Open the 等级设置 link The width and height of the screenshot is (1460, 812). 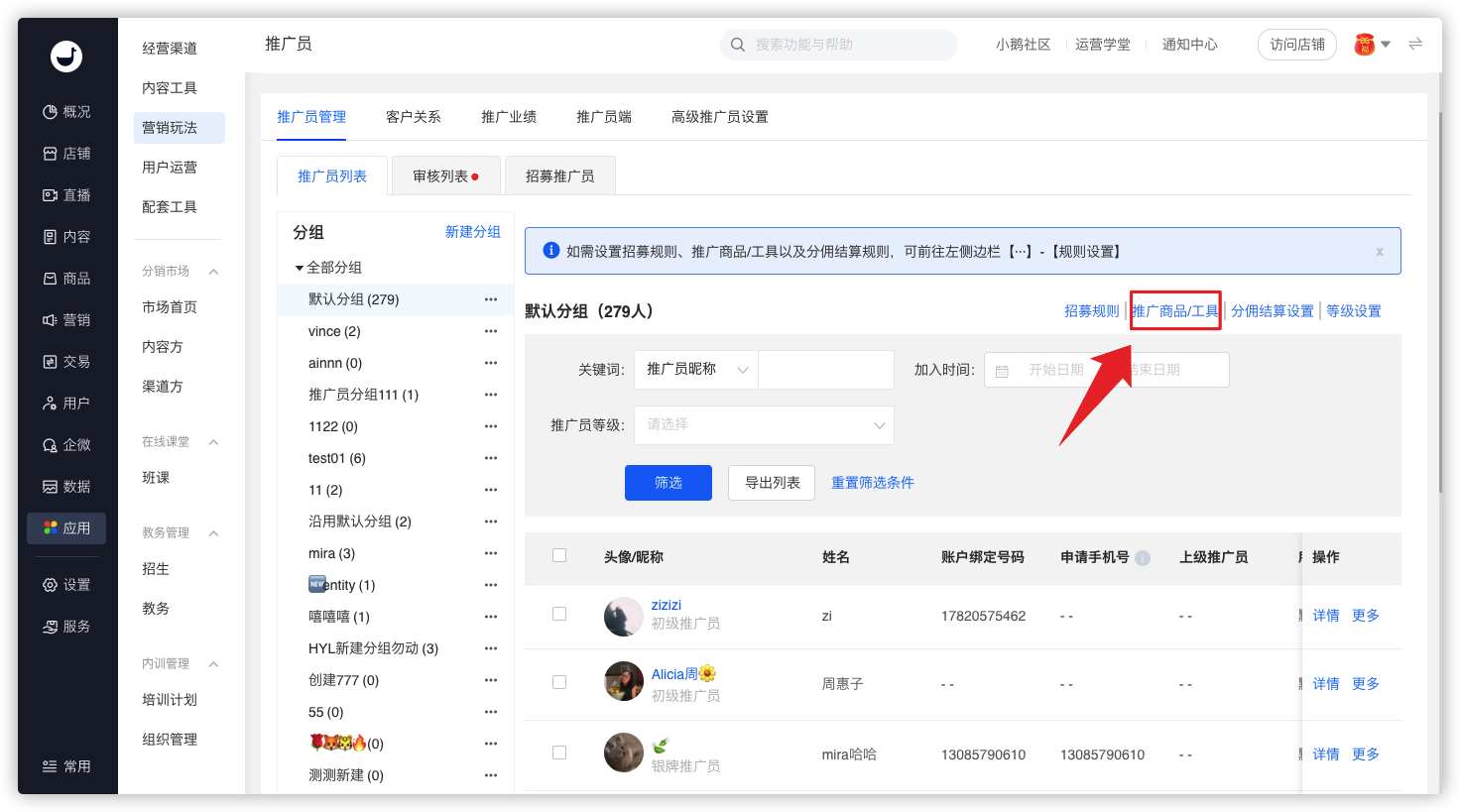[x=1354, y=311]
